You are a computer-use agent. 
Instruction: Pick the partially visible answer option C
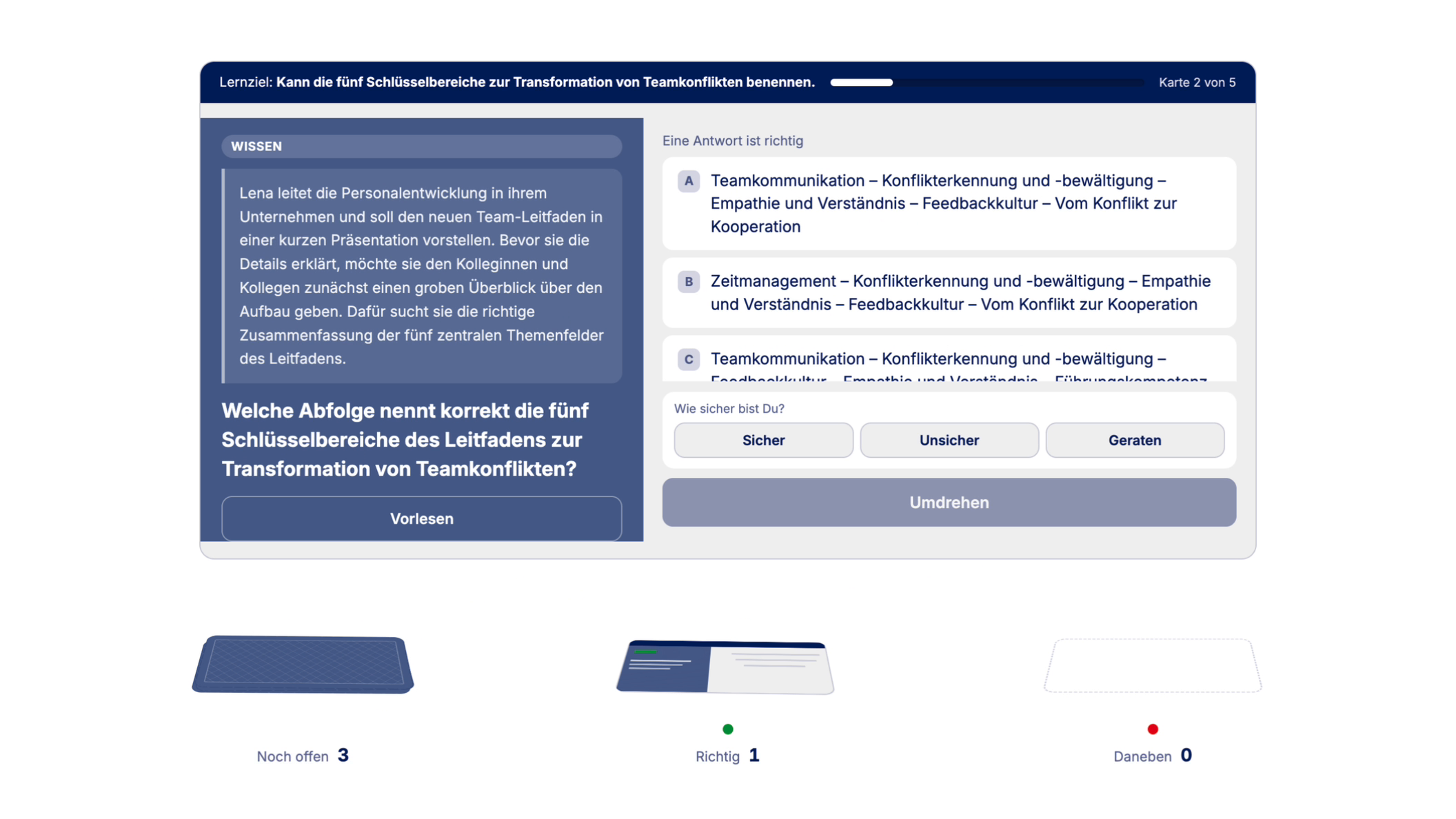(949, 359)
